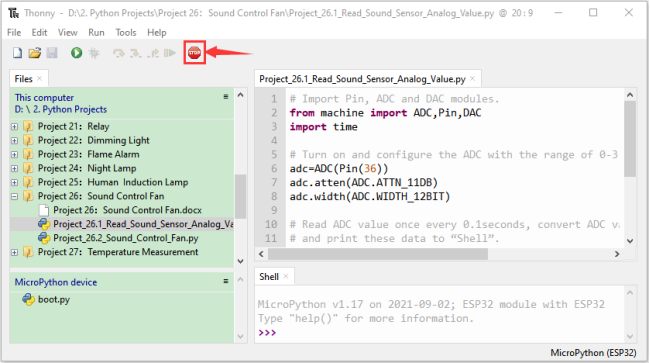Select the Files panel tab
650x363 pixels.
(23, 79)
